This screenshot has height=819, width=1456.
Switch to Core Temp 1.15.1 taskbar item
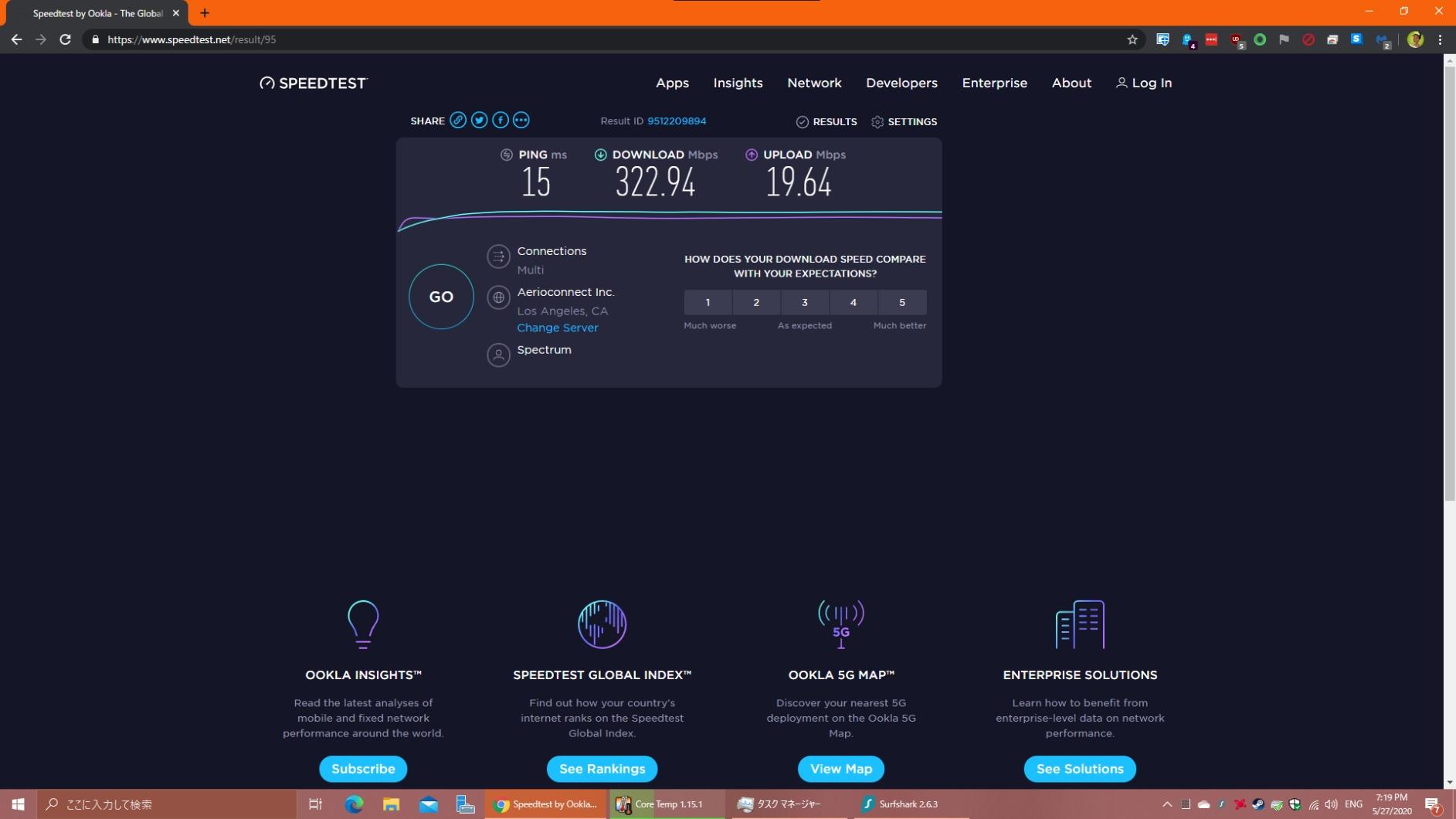667,804
